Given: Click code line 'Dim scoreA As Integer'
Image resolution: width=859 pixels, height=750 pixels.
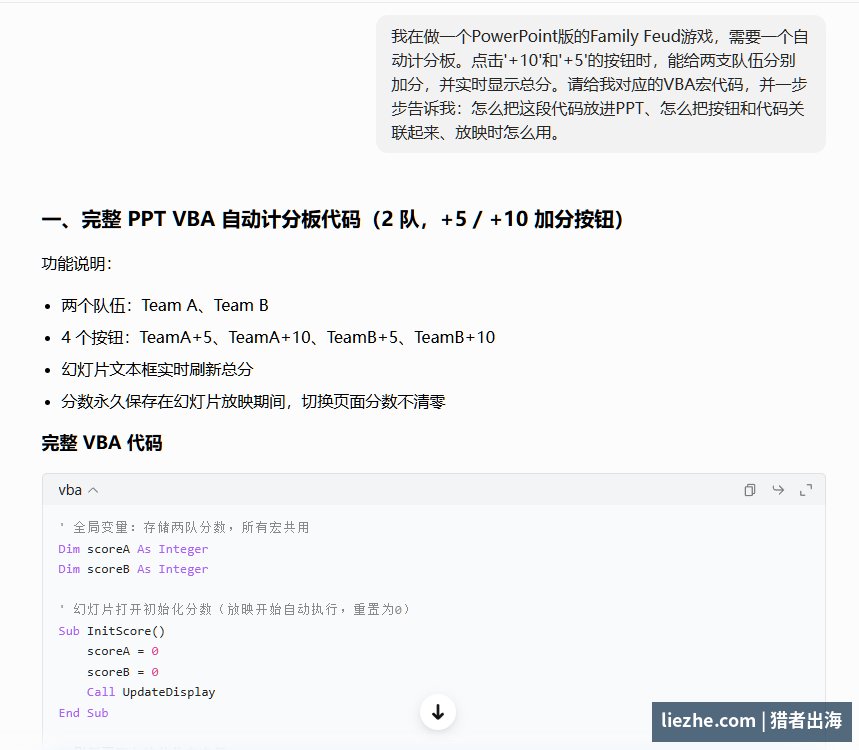Looking at the screenshot, I should [x=133, y=549].
